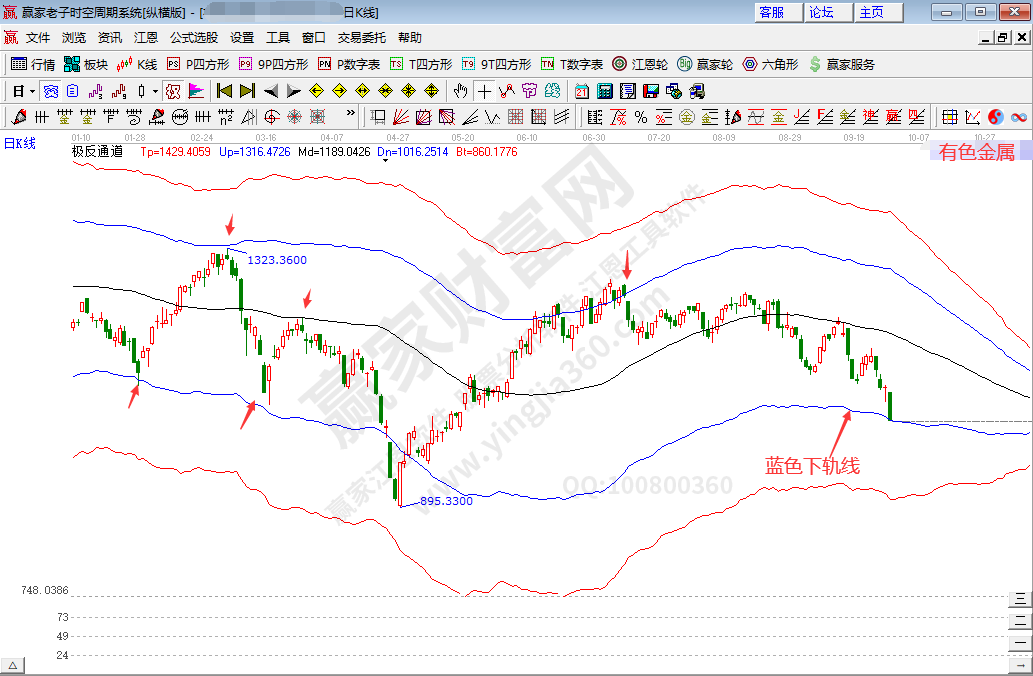
Task: Click the calculator icon in toolbar
Action: tap(604, 91)
